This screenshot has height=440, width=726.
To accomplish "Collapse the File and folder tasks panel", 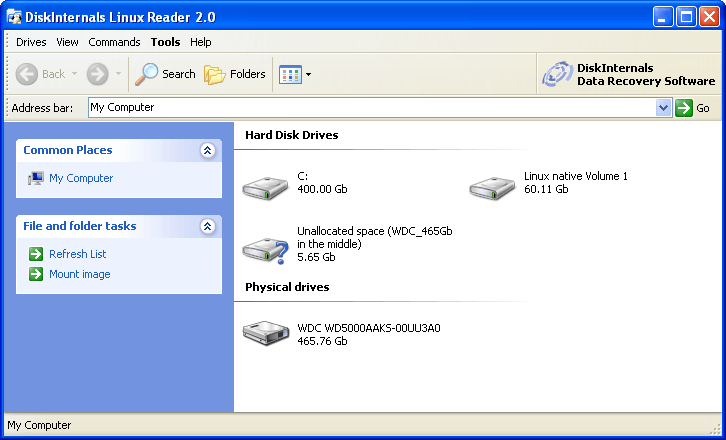I will click(x=207, y=226).
